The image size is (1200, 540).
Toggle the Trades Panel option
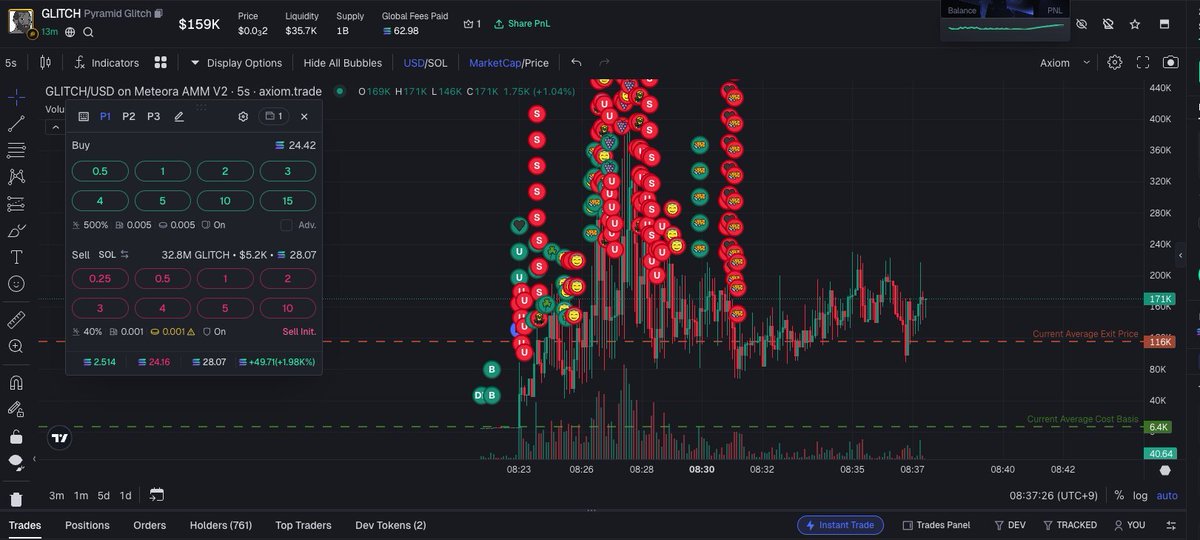click(x=936, y=525)
